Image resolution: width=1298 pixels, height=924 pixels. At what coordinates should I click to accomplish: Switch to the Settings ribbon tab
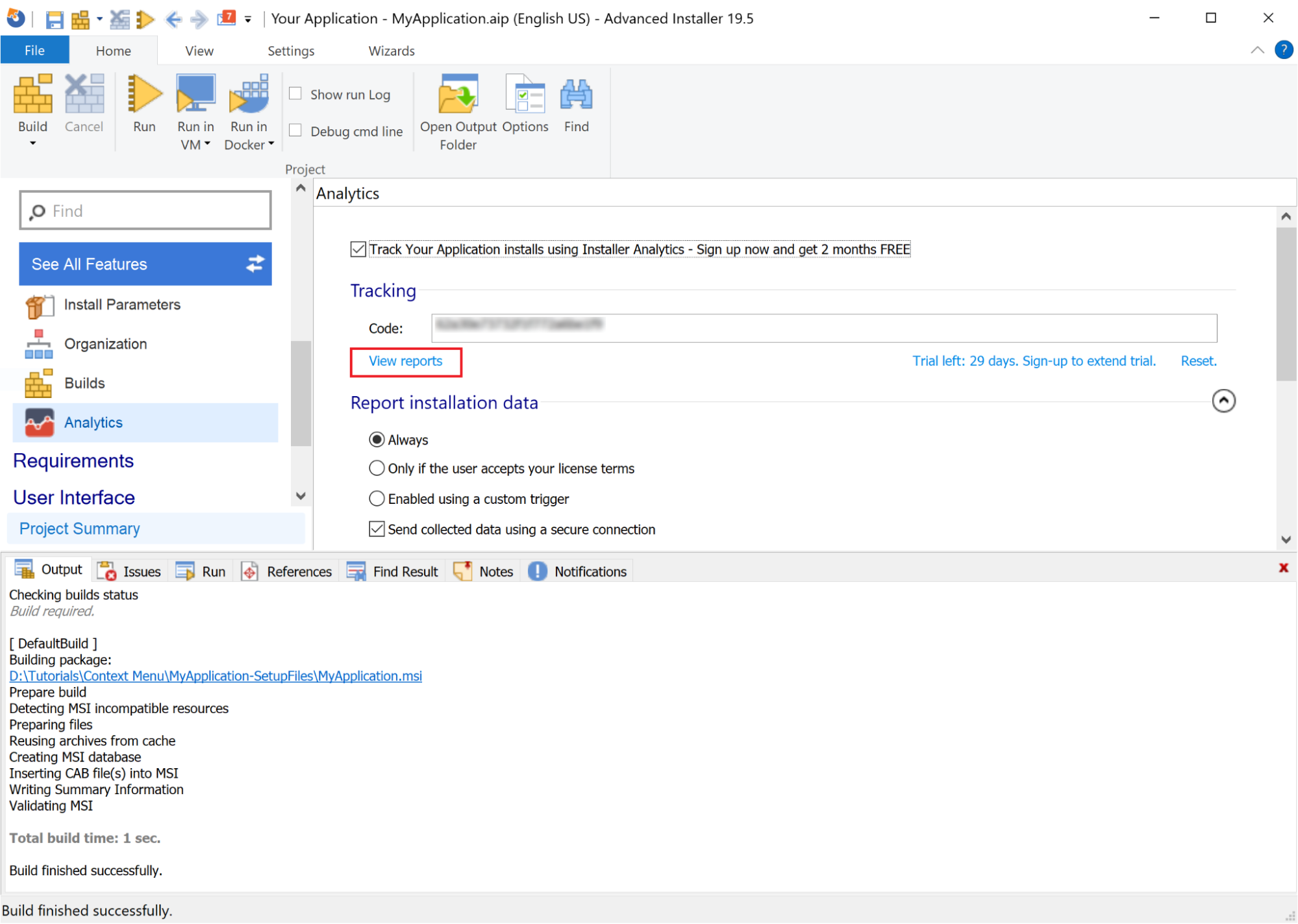tap(291, 51)
